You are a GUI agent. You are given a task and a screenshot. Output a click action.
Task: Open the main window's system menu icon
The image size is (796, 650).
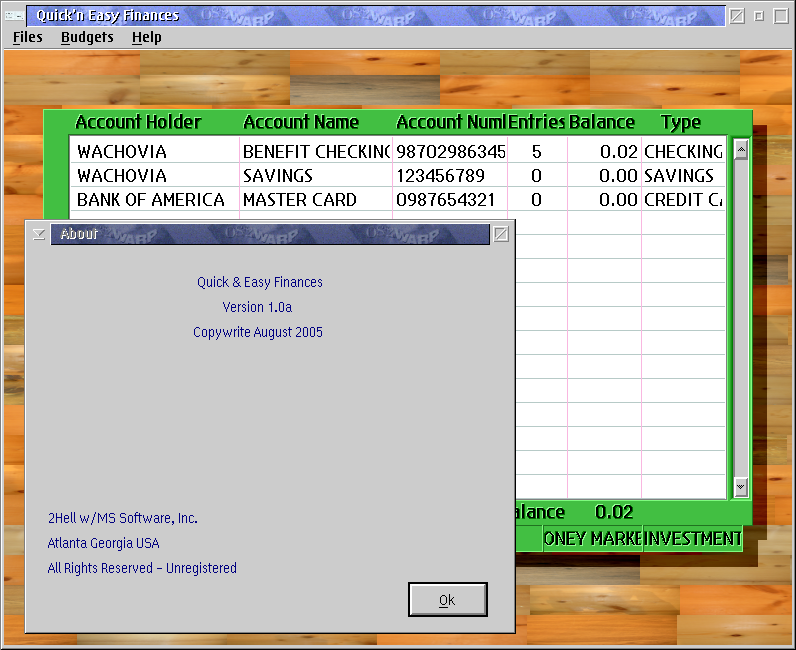[x=15, y=15]
